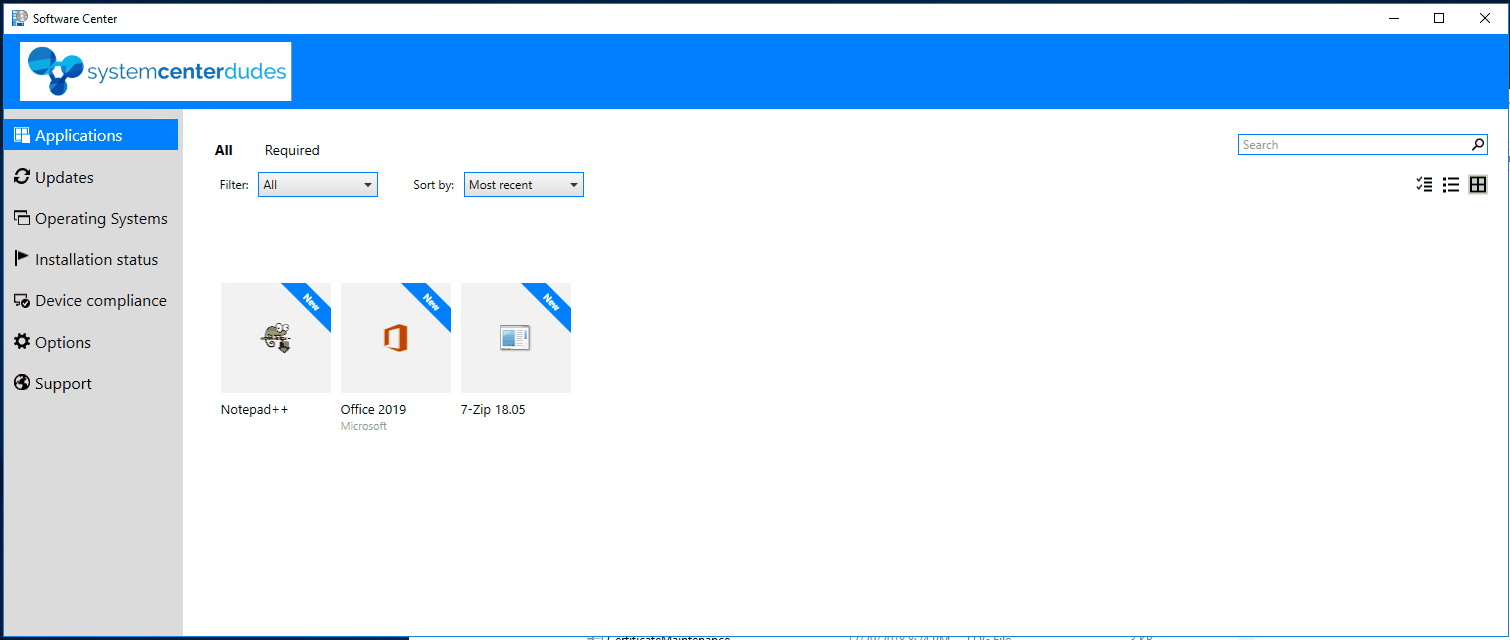Minimize the Software Center window
Viewport: 1510px width, 640px height.
coord(1394,18)
